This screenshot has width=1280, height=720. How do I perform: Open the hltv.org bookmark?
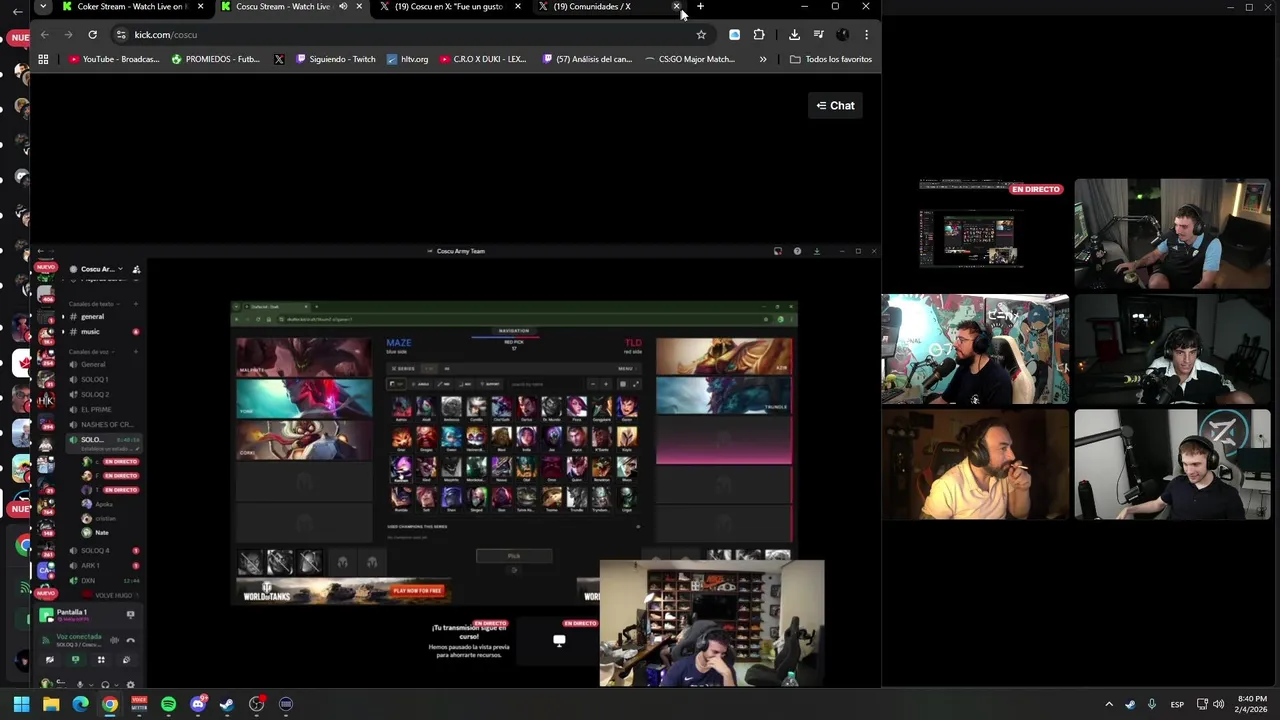(408, 60)
